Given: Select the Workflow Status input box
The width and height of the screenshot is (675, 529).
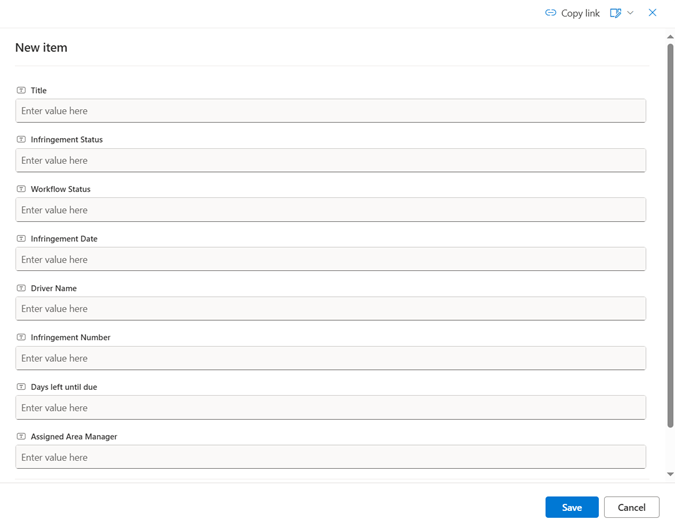Looking at the screenshot, I should tap(330, 210).
